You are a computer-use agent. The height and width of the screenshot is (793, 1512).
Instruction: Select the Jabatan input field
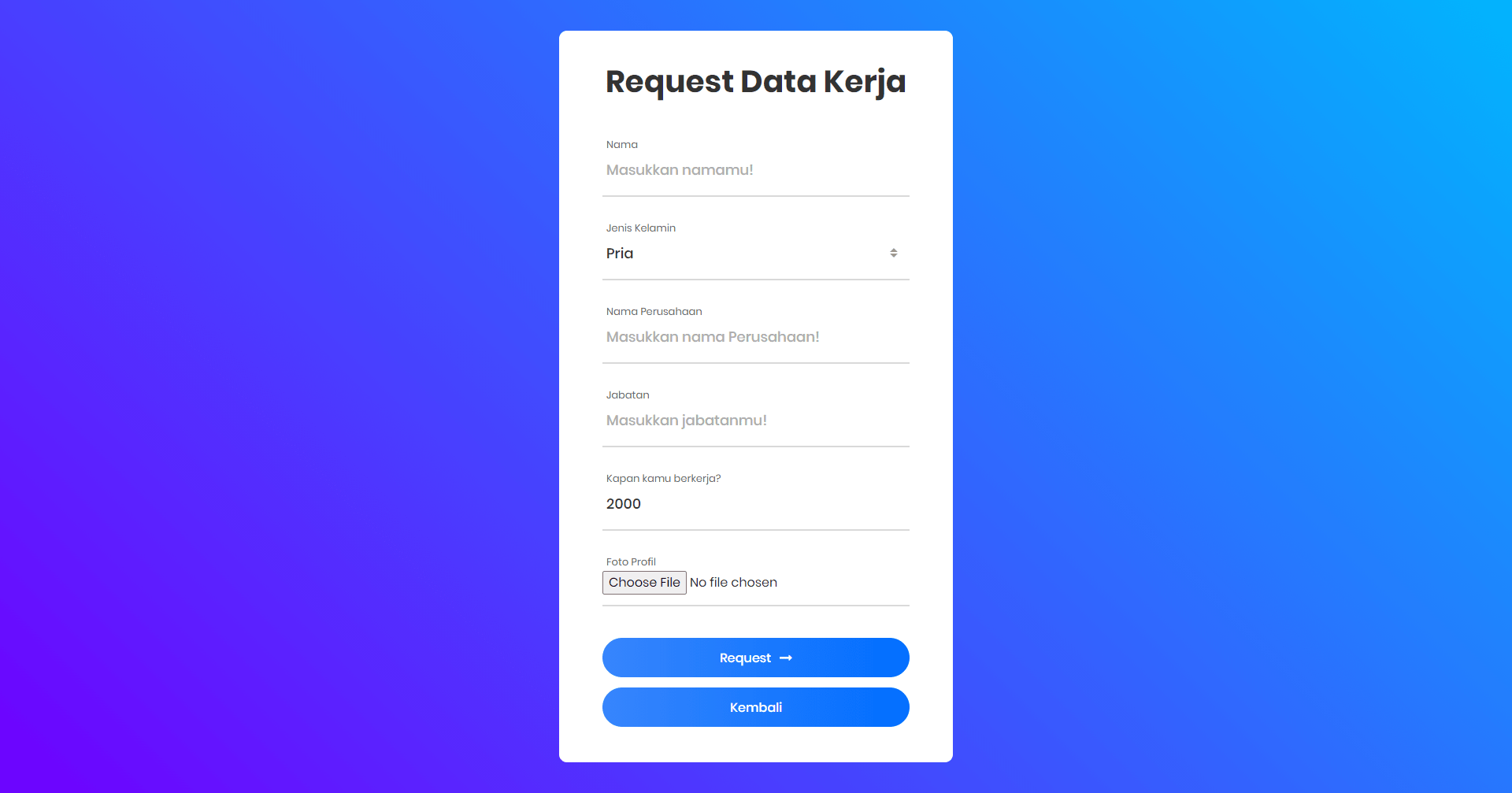point(756,421)
